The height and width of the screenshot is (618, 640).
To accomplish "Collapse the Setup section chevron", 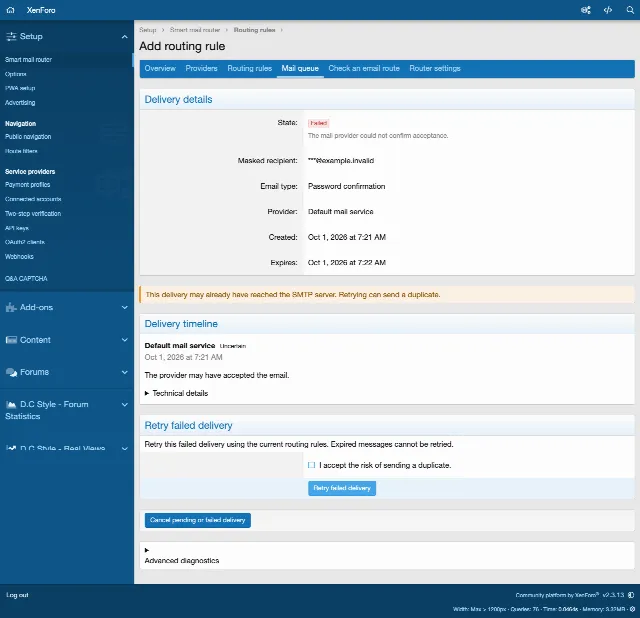I will tap(124, 37).
